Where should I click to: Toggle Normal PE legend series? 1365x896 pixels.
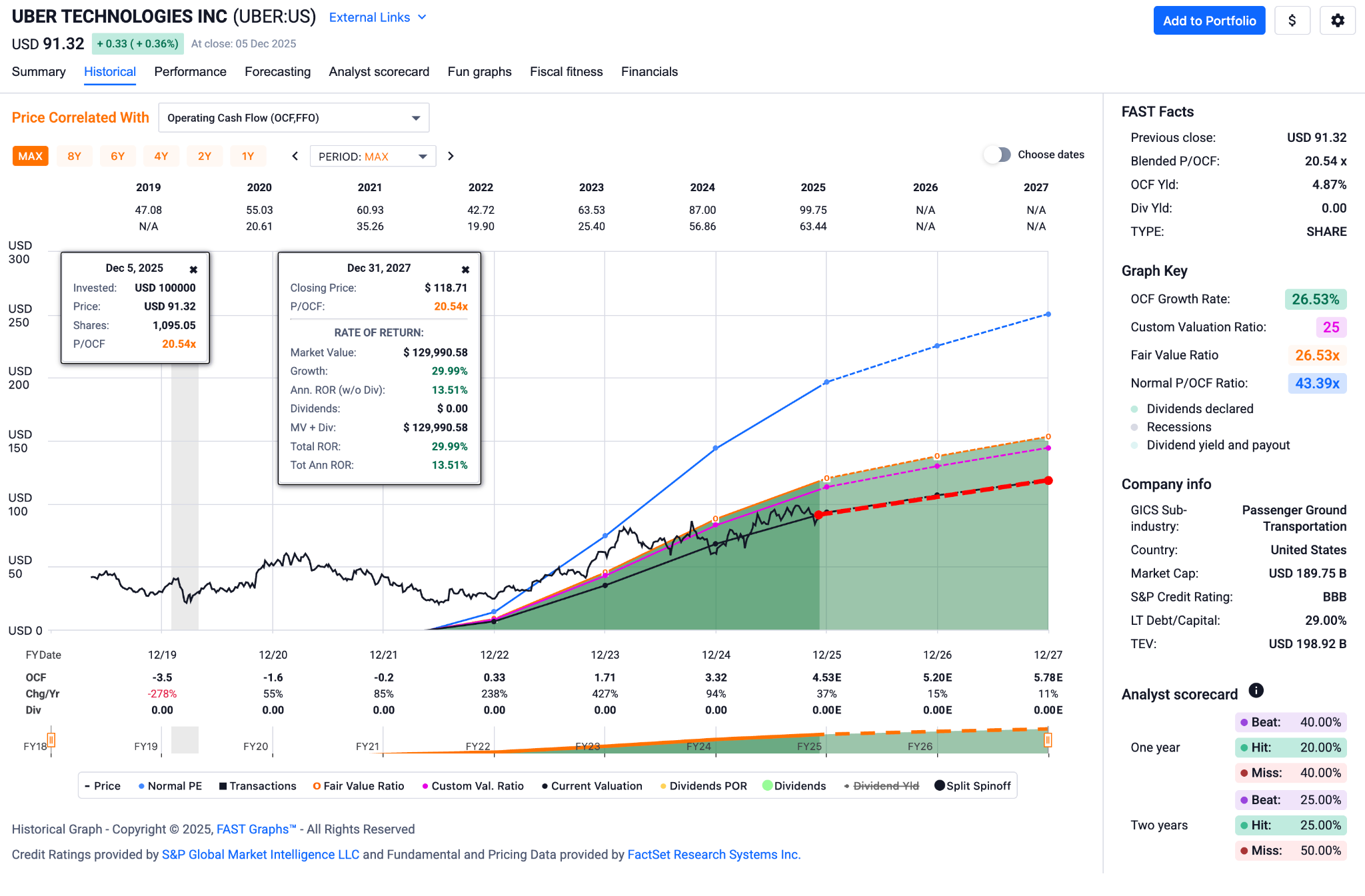click(x=169, y=786)
